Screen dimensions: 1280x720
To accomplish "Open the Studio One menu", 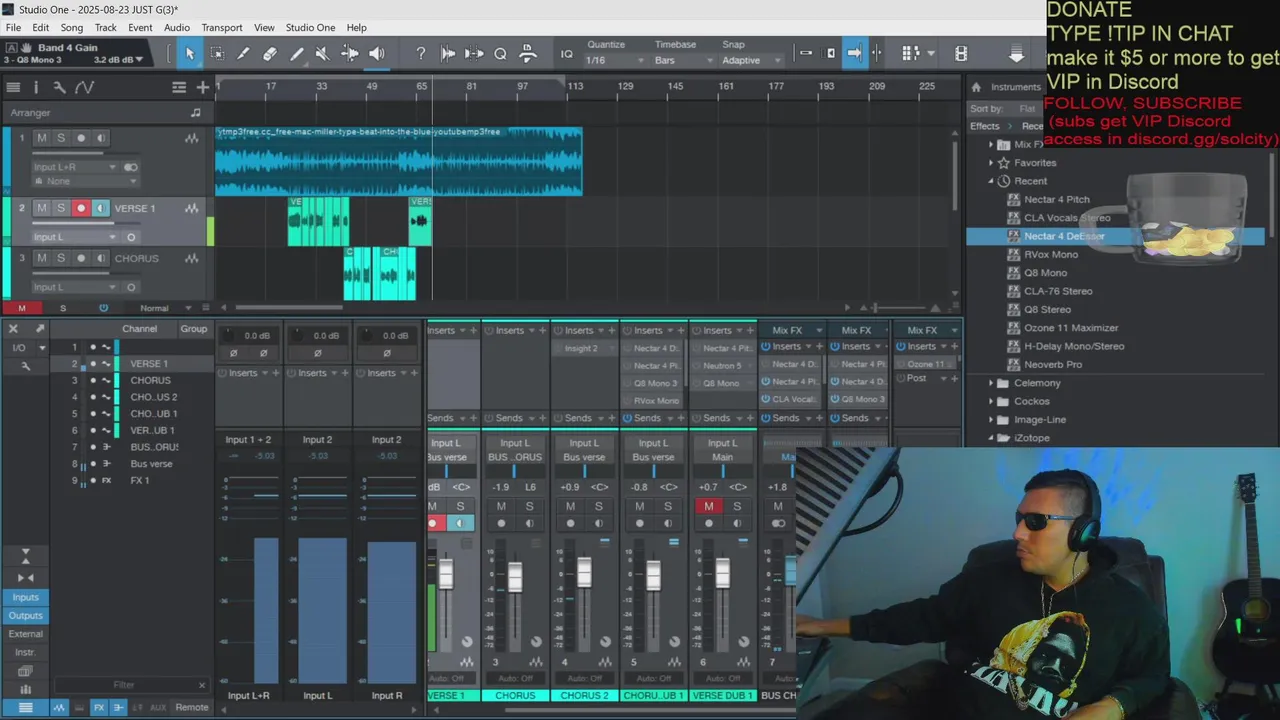I will pyautogui.click(x=311, y=27).
